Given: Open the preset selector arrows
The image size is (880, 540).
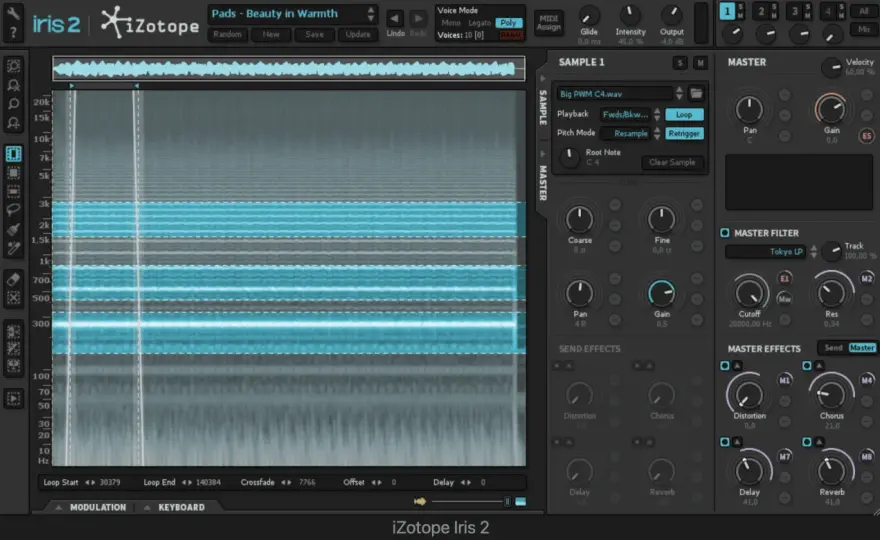Looking at the screenshot, I should 370,13.
